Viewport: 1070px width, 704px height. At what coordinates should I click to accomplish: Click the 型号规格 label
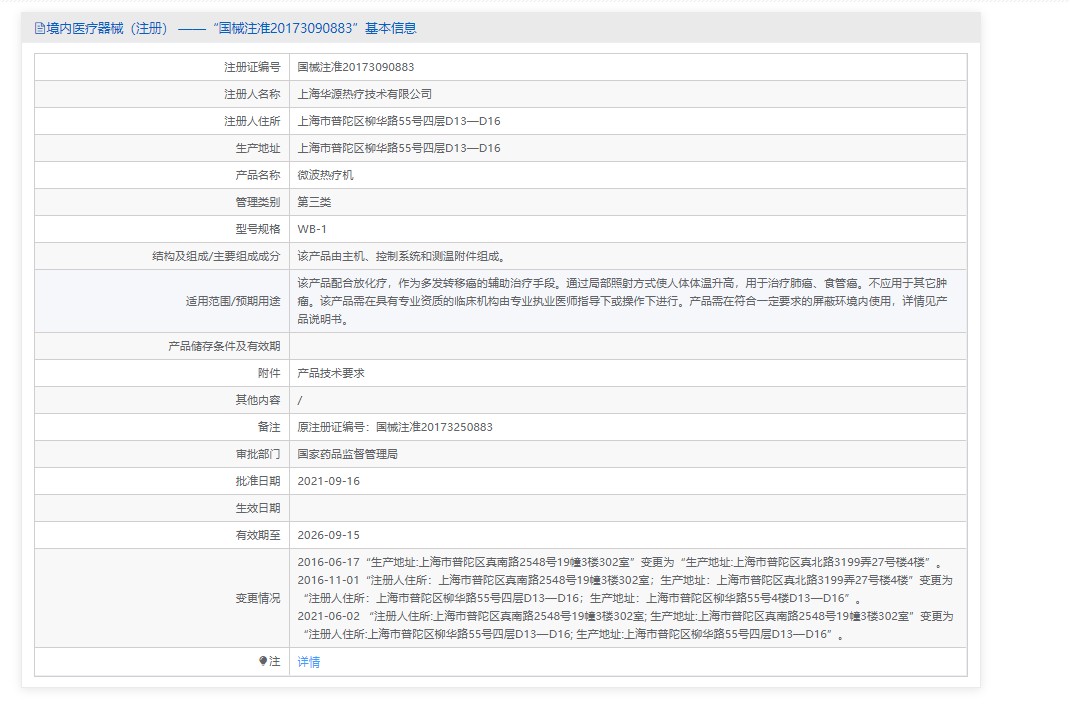(x=257, y=229)
